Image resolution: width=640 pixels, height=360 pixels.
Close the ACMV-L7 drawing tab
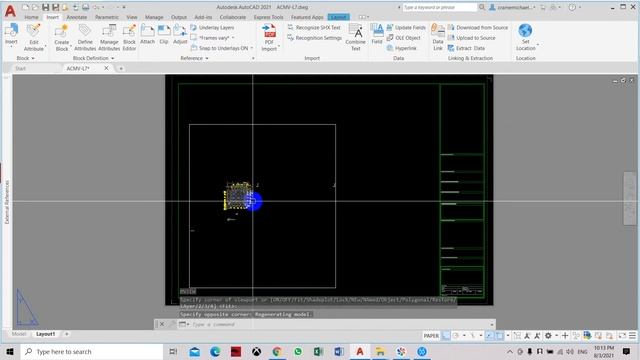click(106, 68)
